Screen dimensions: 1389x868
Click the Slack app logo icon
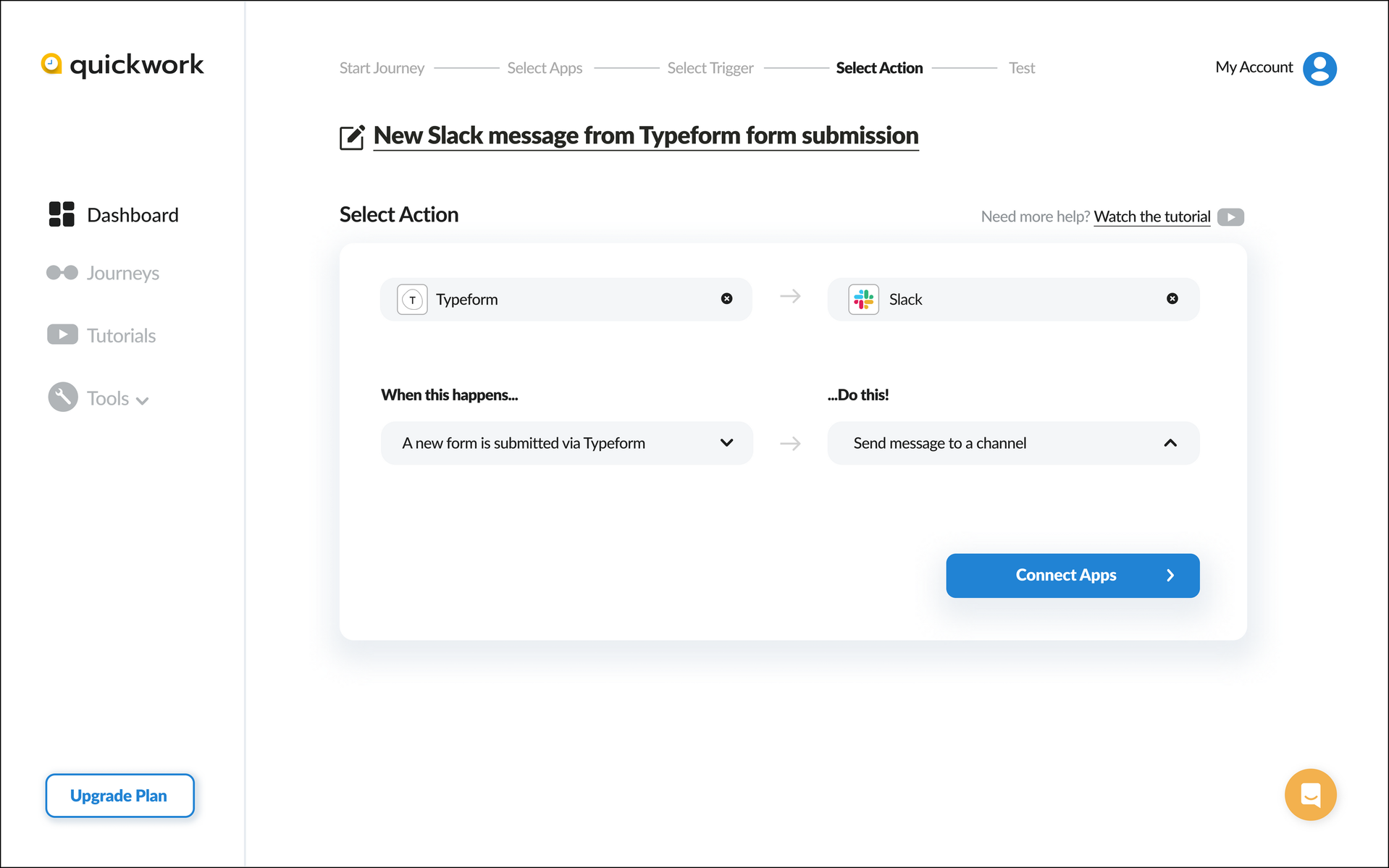pyautogui.click(x=863, y=299)
